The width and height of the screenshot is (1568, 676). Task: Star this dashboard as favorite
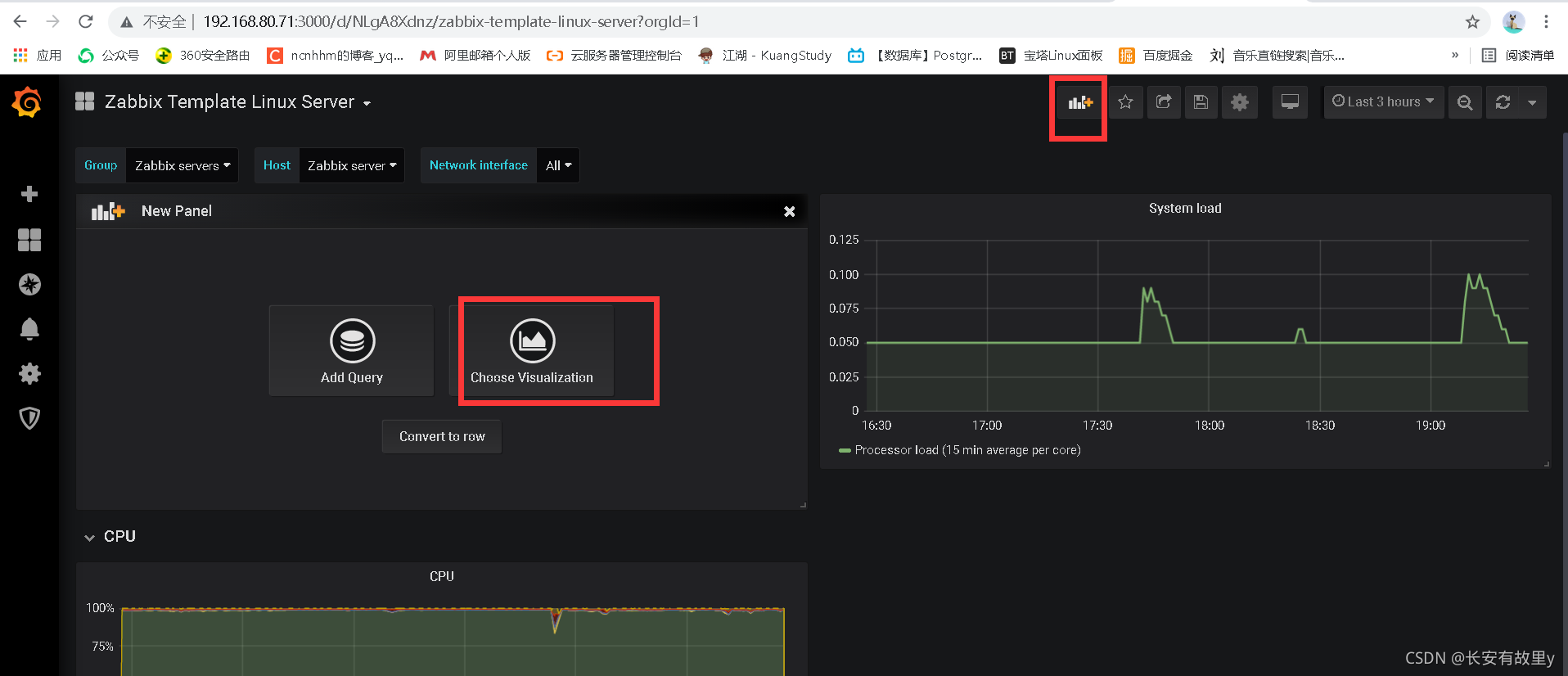(x=1125, y=102)
